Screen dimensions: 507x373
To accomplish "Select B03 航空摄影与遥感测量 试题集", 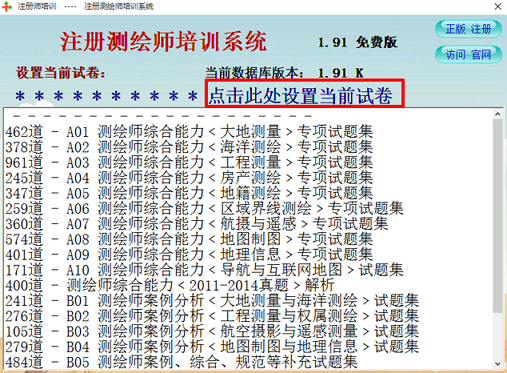I will [x=212, y=331].
